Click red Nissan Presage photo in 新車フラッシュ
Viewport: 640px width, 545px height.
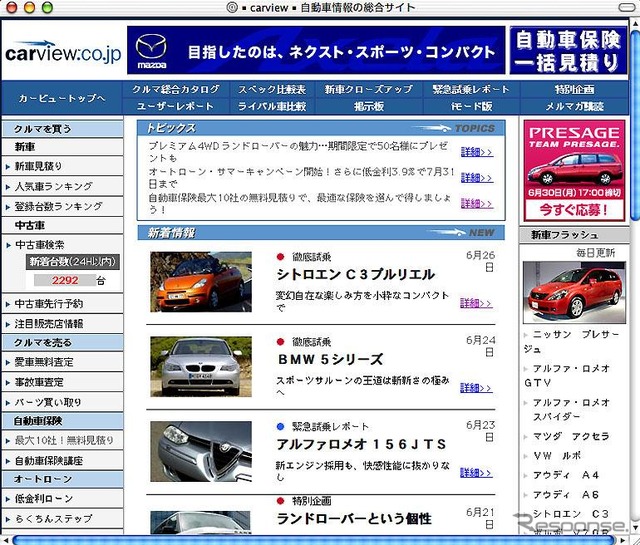coord(574,293)
